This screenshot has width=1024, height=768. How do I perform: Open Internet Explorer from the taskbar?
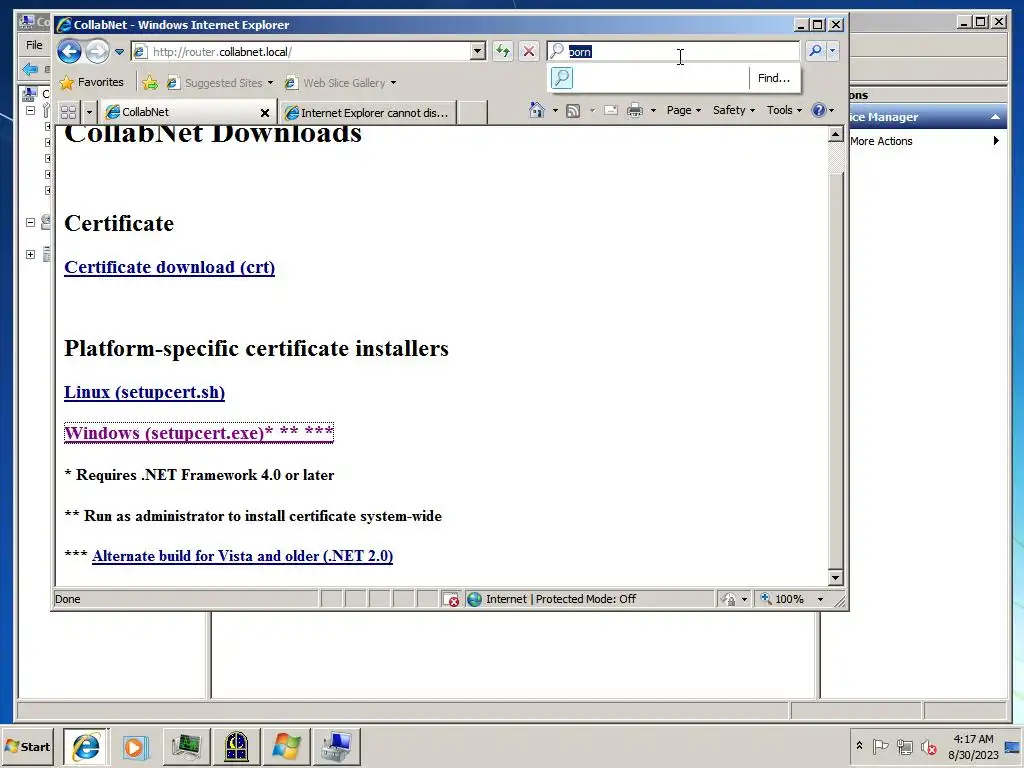pos(86,746)
